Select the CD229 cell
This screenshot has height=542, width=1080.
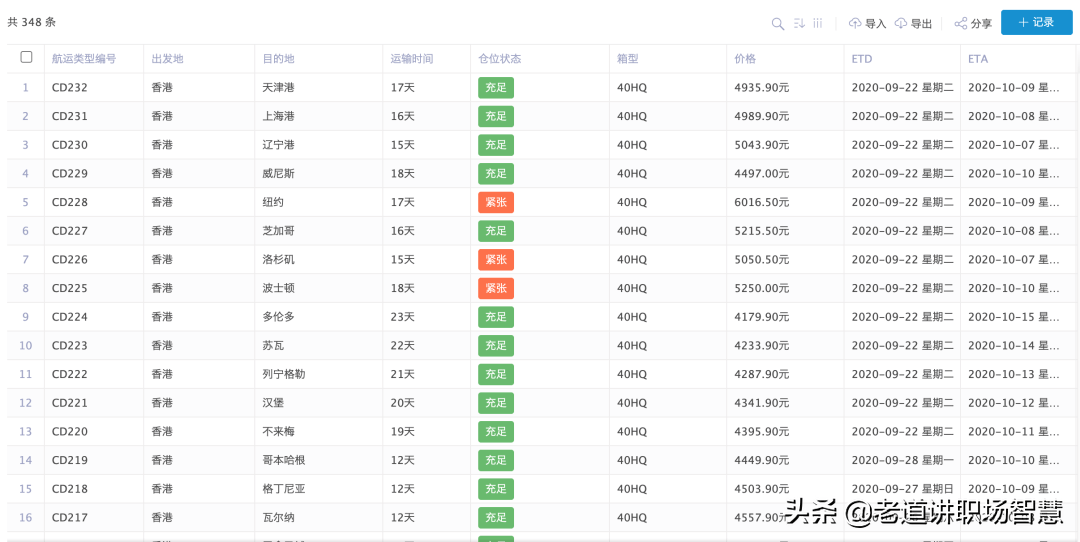[x=94, y=174]
